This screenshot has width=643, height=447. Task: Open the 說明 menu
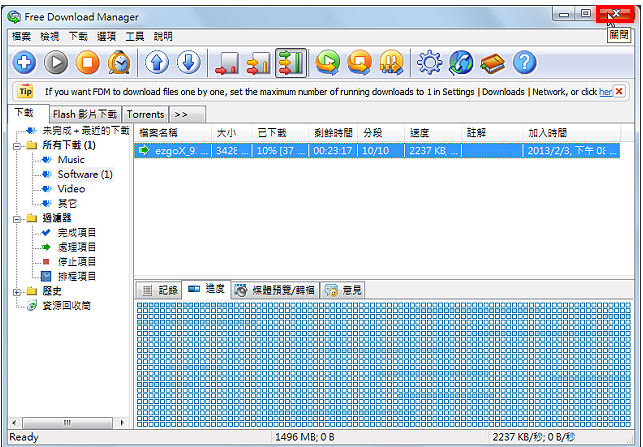(163, 36)
